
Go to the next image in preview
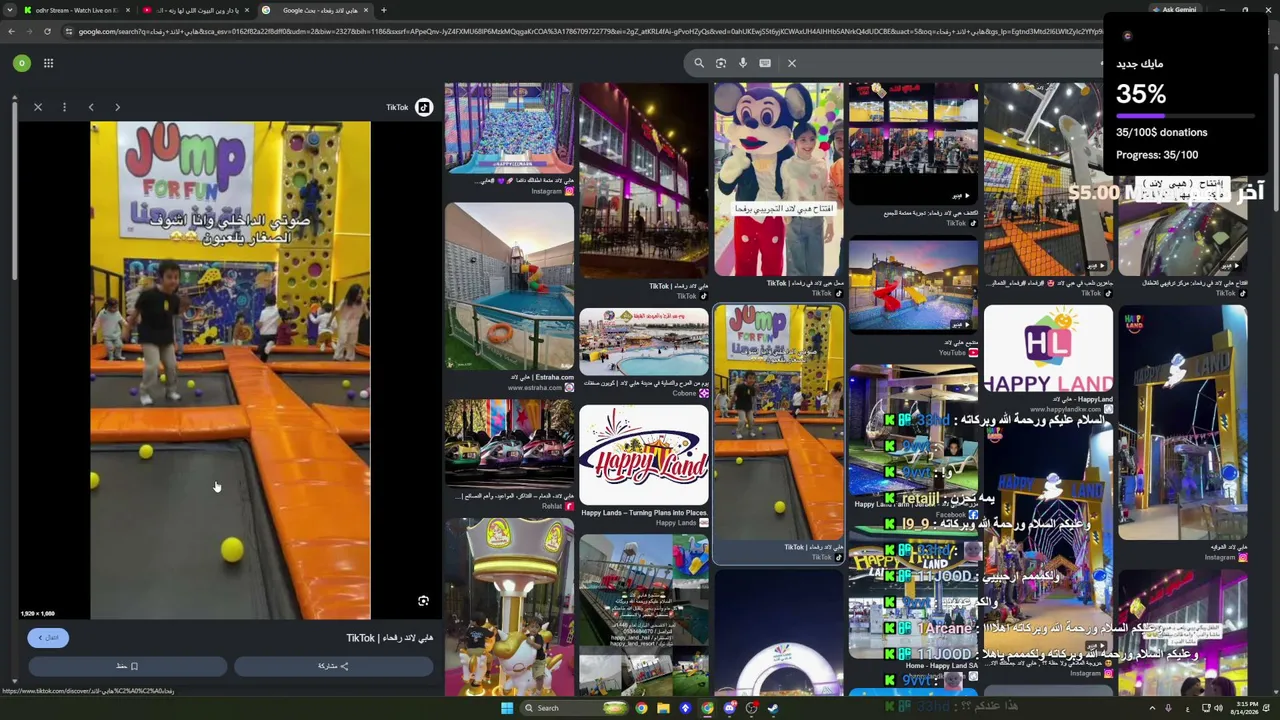117,107
